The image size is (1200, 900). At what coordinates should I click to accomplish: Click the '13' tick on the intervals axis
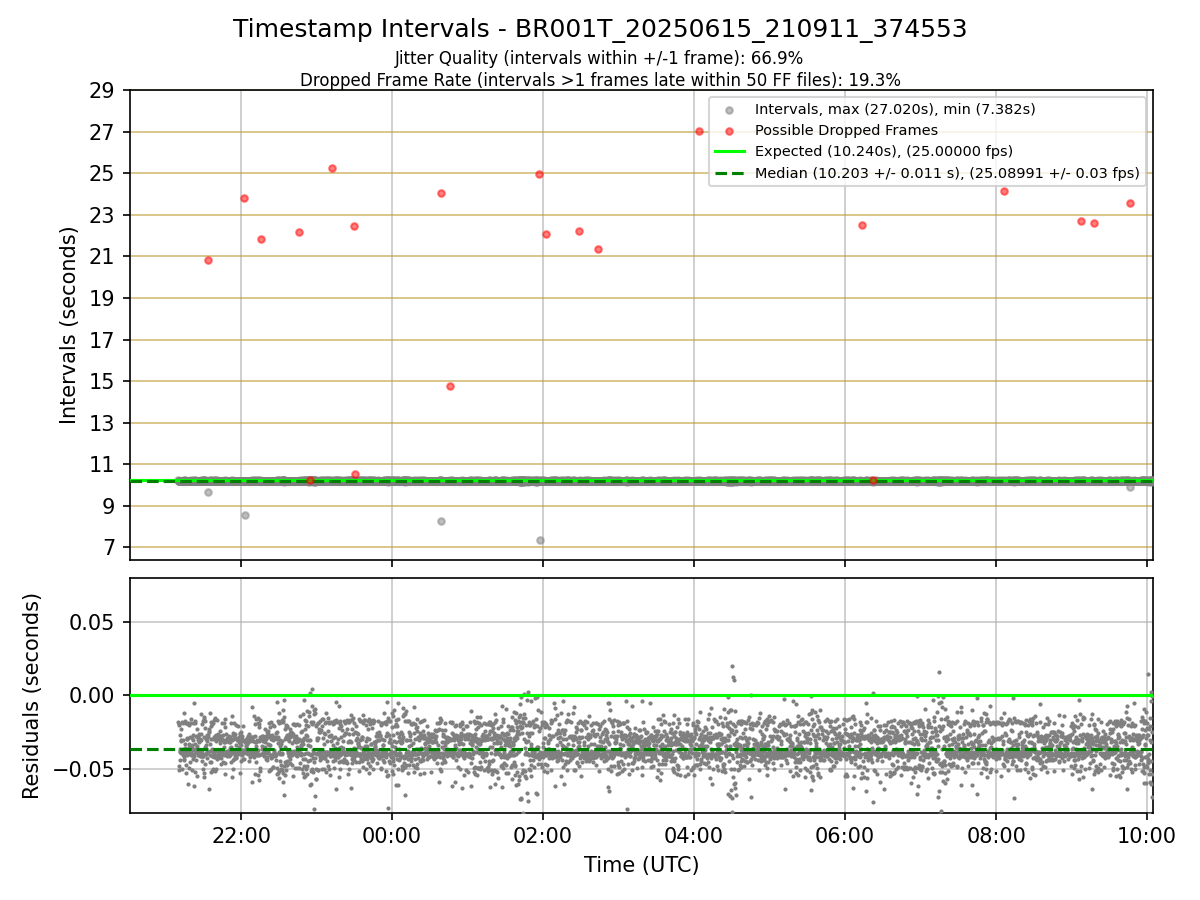[x=104, y=423]
